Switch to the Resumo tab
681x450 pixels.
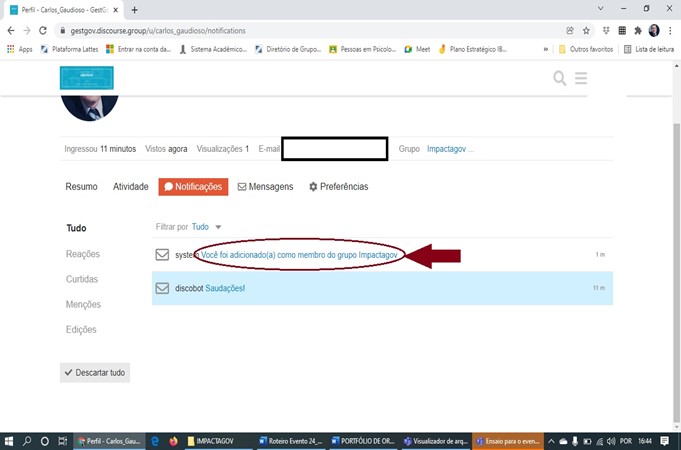(81, 187)
